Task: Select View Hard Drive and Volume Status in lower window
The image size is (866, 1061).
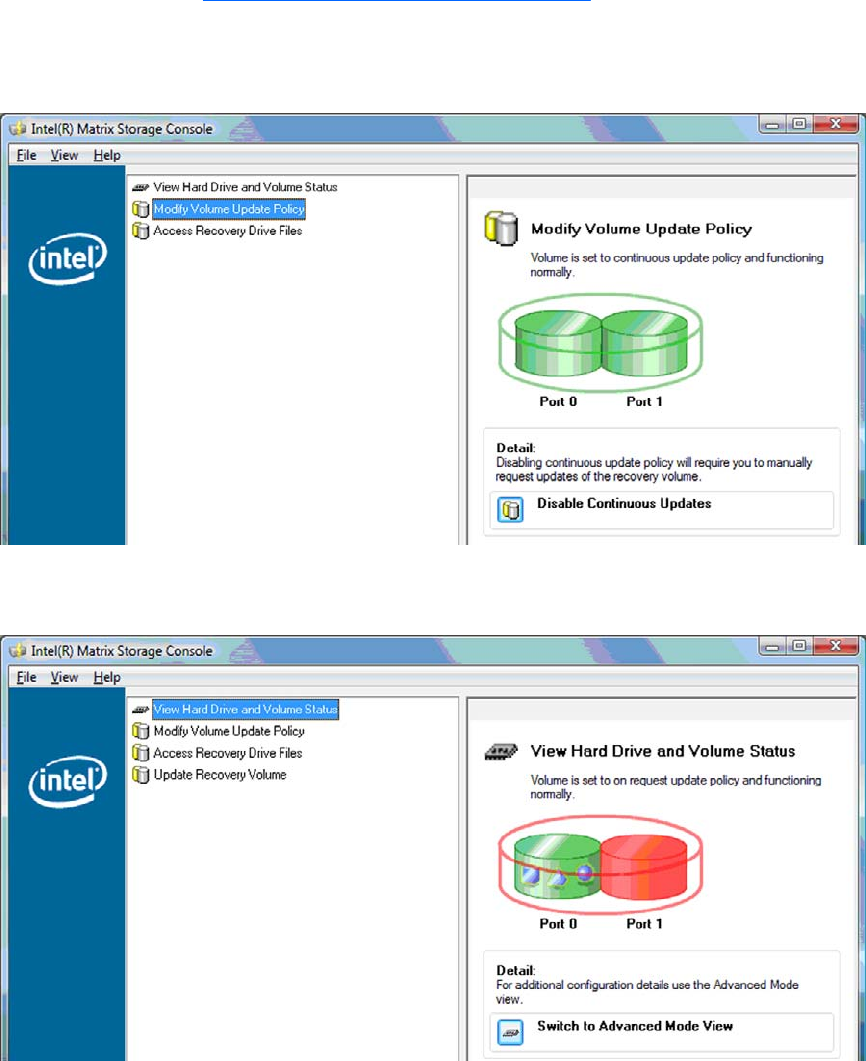Action: click(x=245, y=709)
